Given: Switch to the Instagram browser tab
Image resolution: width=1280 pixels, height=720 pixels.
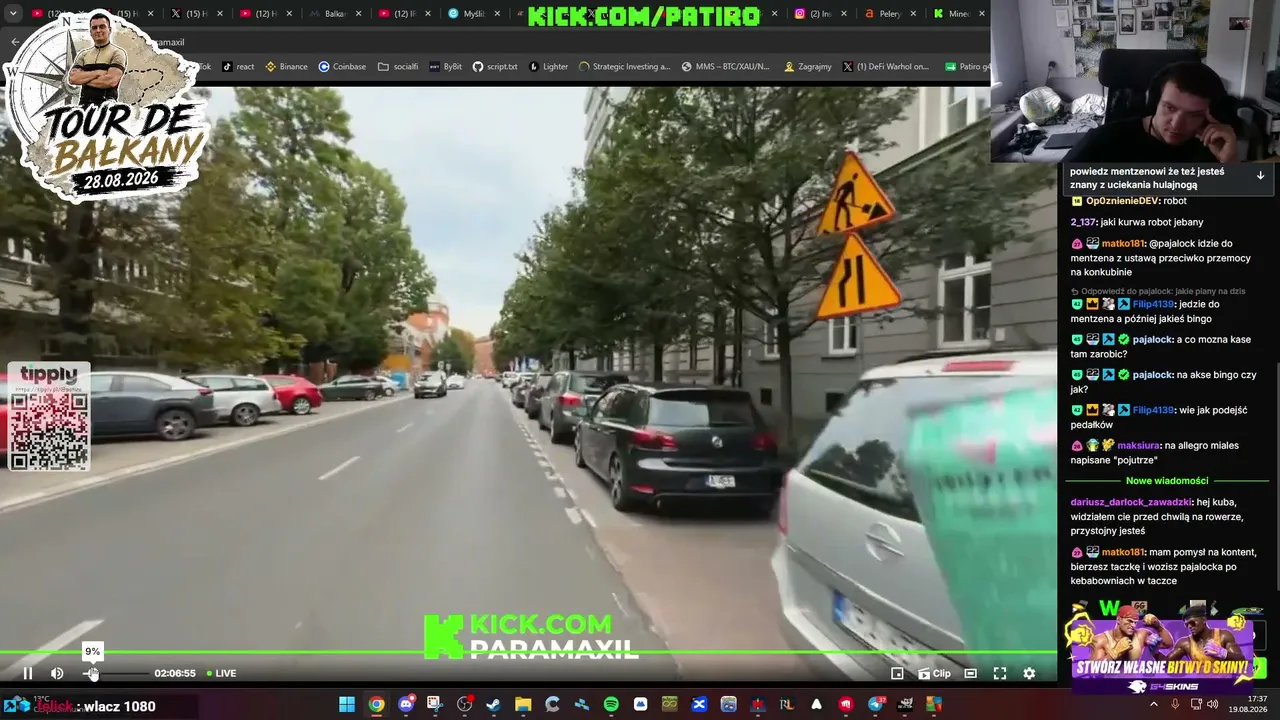Looking at the screenshot, I should (x=820, y=14).
